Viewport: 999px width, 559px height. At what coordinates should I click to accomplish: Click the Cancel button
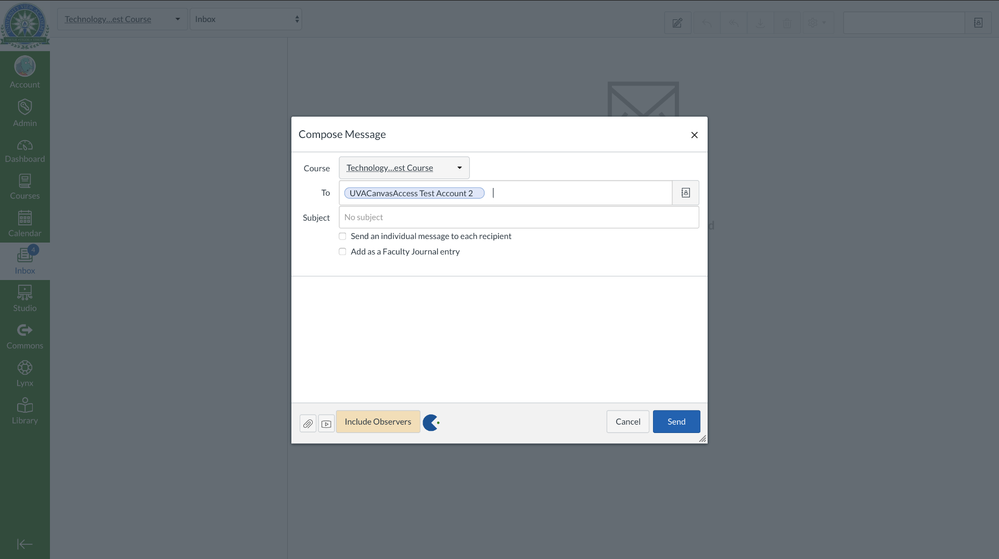(627, 422)
